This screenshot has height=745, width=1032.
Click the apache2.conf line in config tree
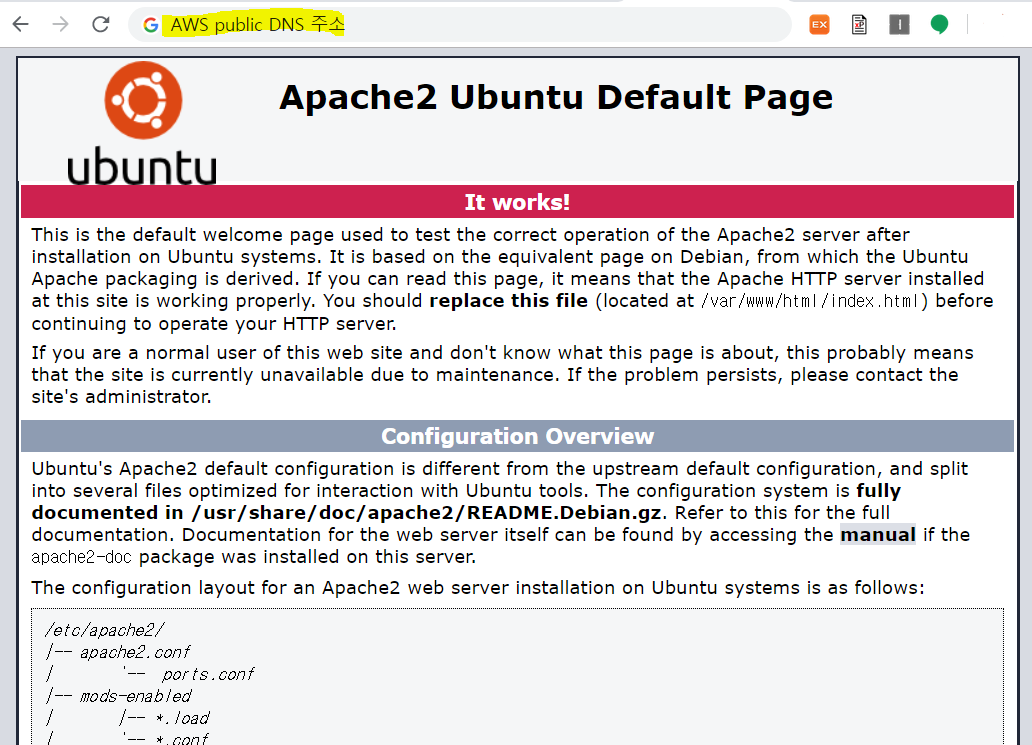click(x=134, y=652)
